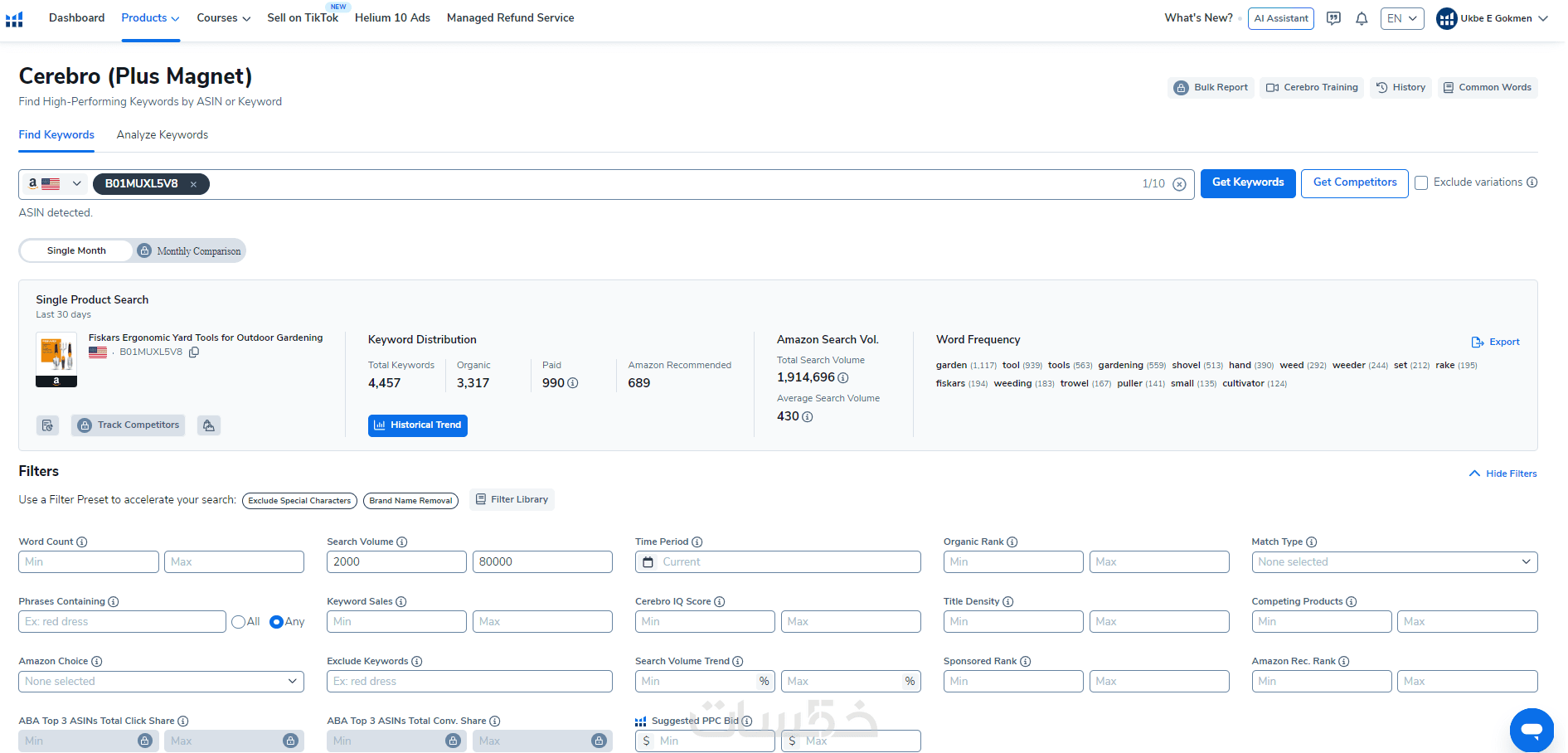1568x753 pixels.
Task: Click info icon next to Paid 990
Action: pos(573,383)
